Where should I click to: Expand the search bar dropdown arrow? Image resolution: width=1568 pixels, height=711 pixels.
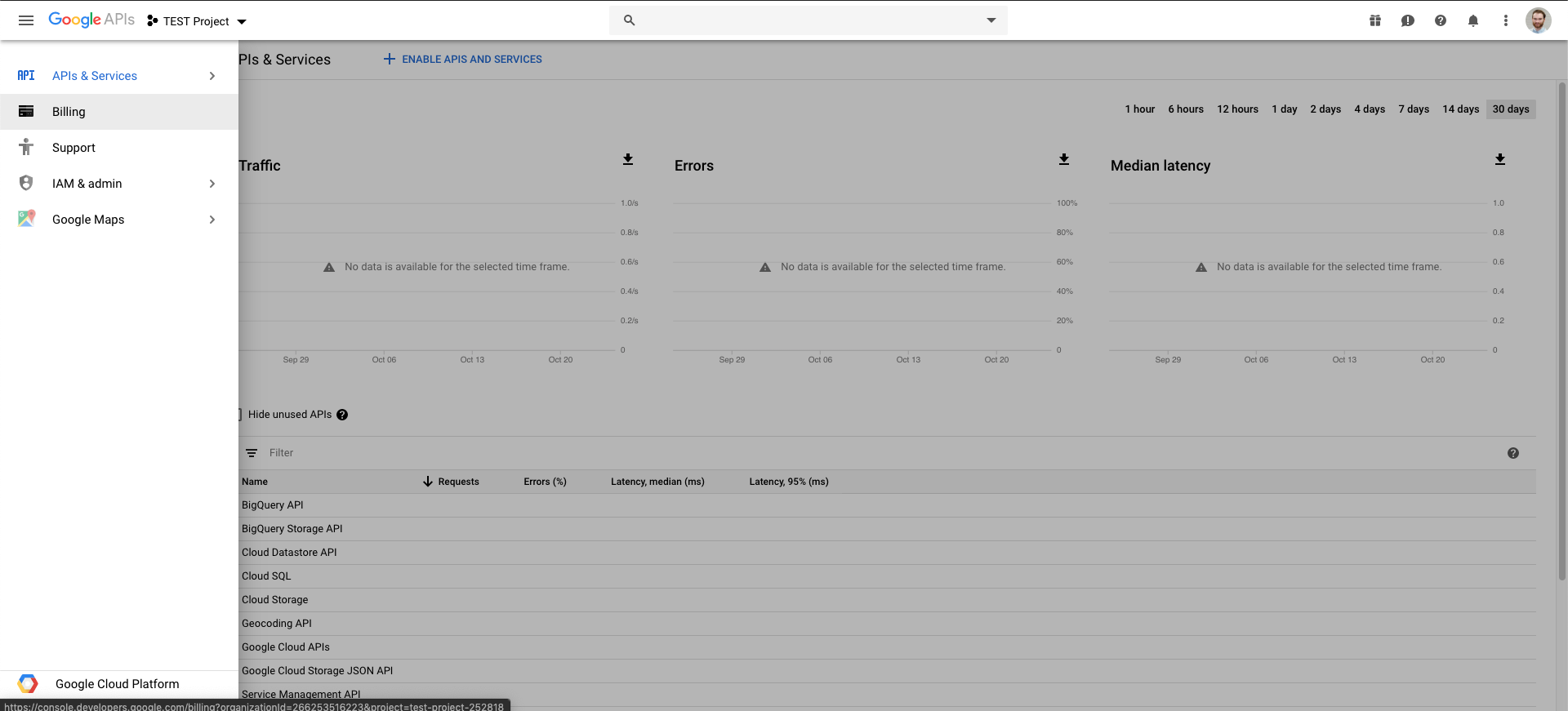pyautogui.click(x=991, y=20)
